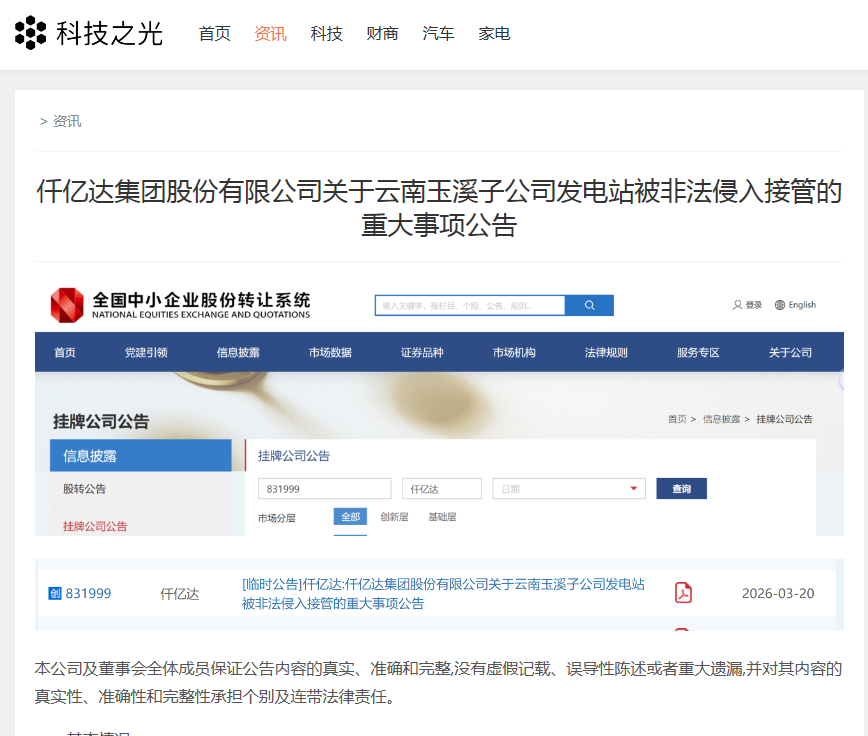The width and height of the screenshot is (868, 736).
Task: Open 股转公告 in the sidebar
Action: coord(84,489)
